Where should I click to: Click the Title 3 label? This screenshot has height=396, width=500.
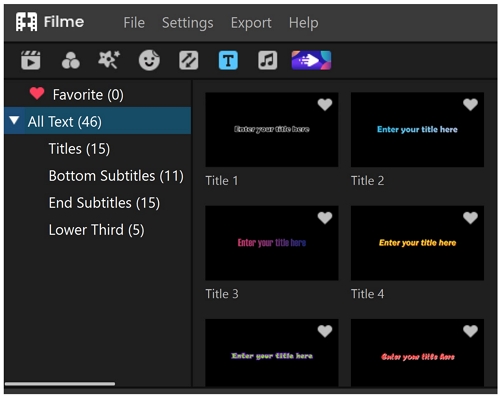[222, 294]
